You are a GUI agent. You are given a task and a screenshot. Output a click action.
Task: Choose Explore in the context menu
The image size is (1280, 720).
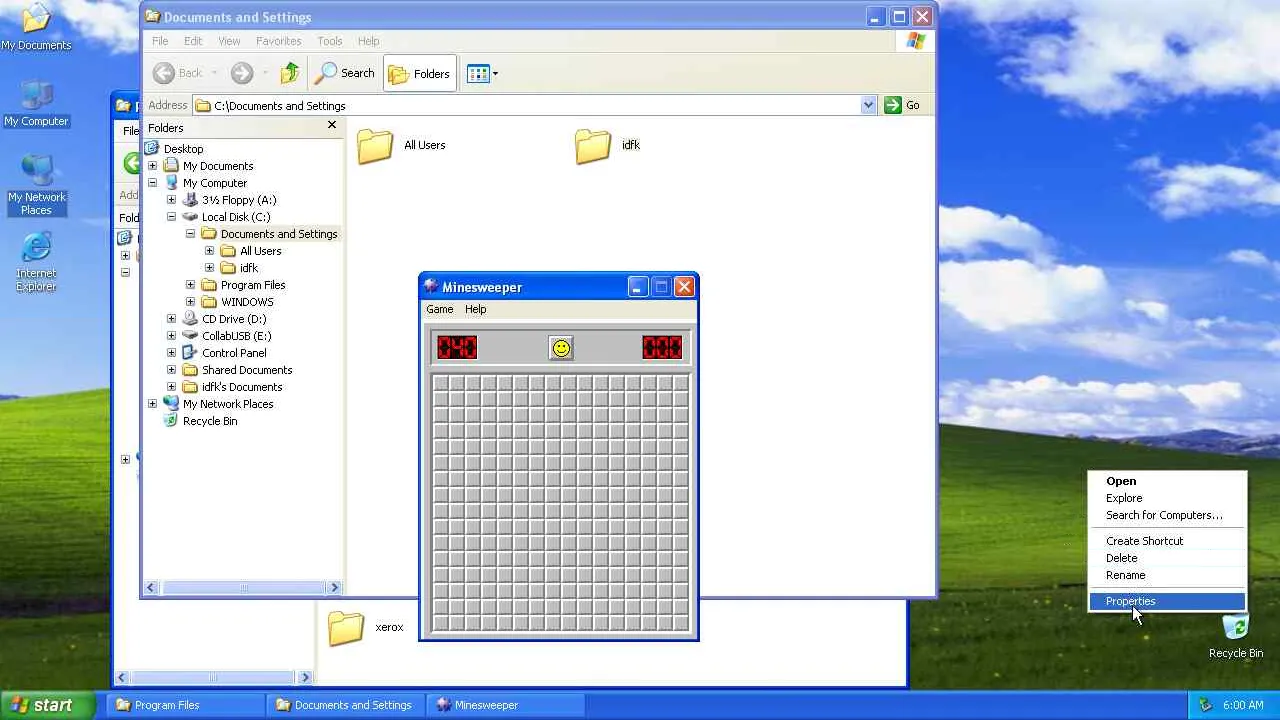click(x=1167, y=498)
